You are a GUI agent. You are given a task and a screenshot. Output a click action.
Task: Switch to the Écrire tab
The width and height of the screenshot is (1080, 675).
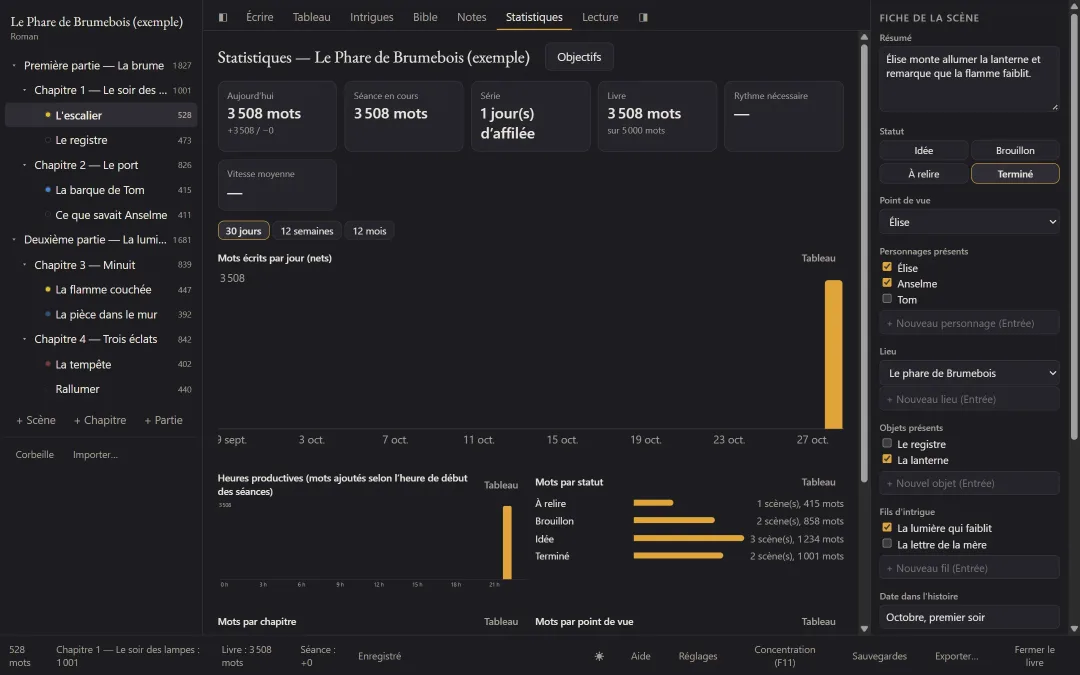pyautogui.click(x=260, y=17)
